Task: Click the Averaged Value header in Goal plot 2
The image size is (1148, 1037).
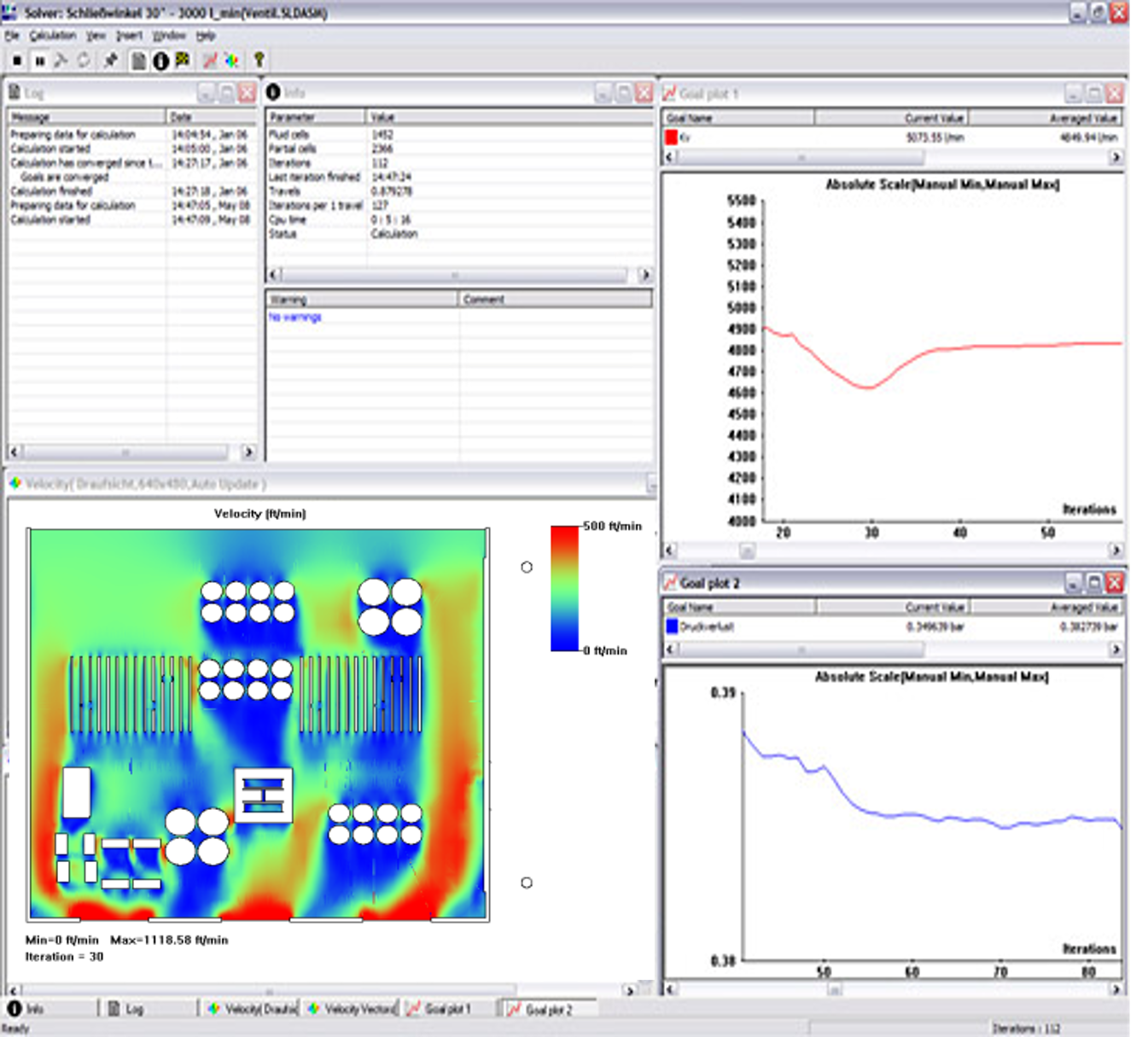Action: pos(1046,607)
